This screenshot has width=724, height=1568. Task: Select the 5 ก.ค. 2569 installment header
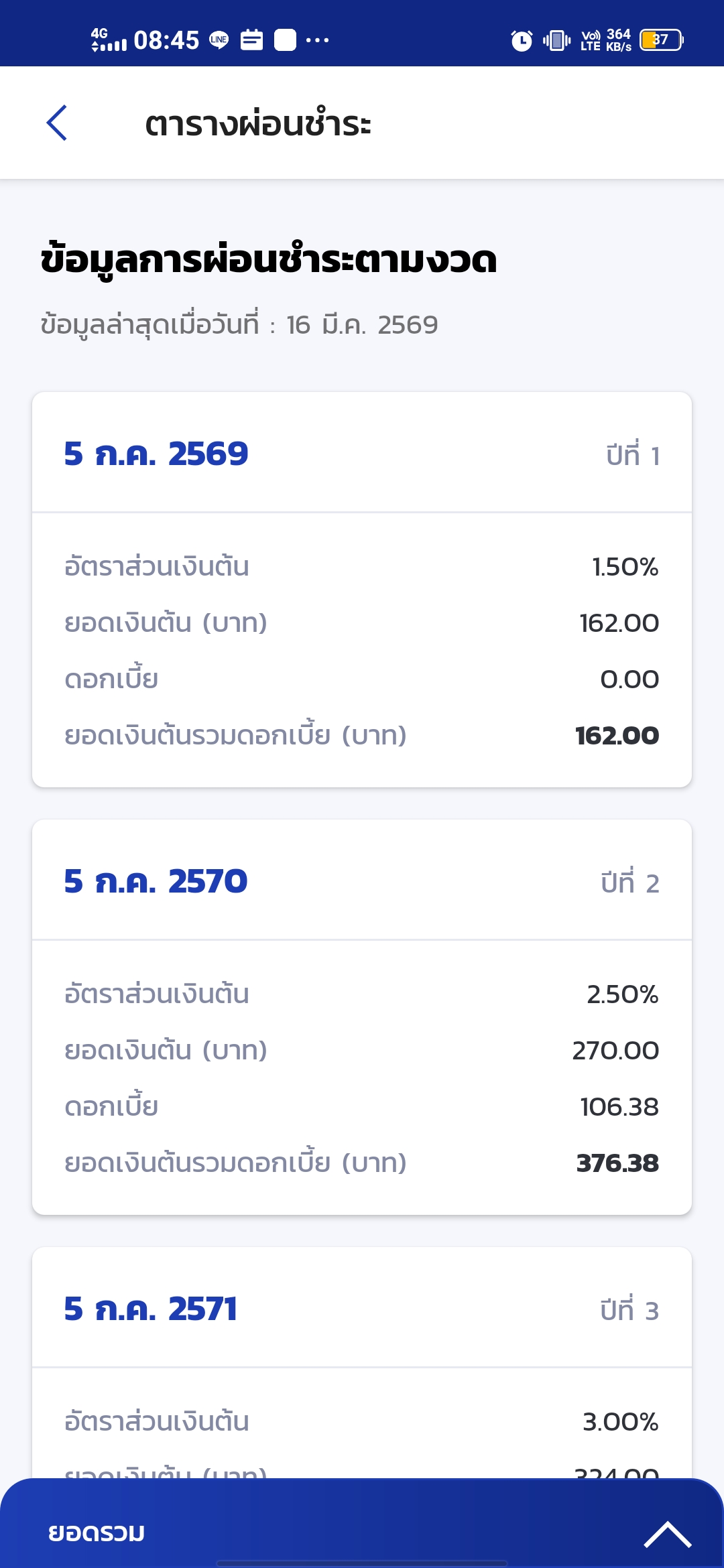click(x=156, y=454)
